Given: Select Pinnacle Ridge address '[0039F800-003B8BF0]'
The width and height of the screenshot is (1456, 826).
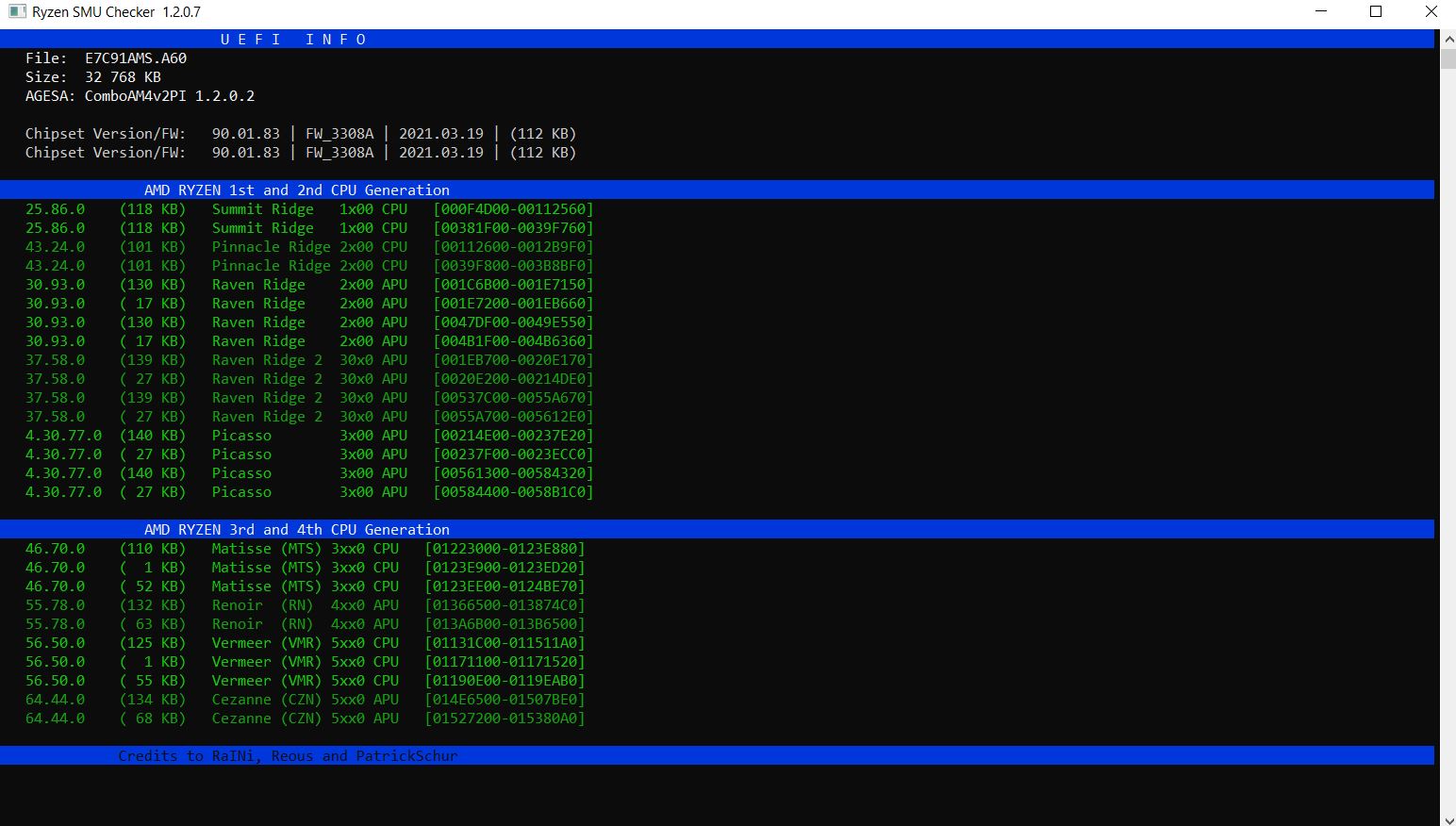Looking at the screenshot, I should pos(514,266).
